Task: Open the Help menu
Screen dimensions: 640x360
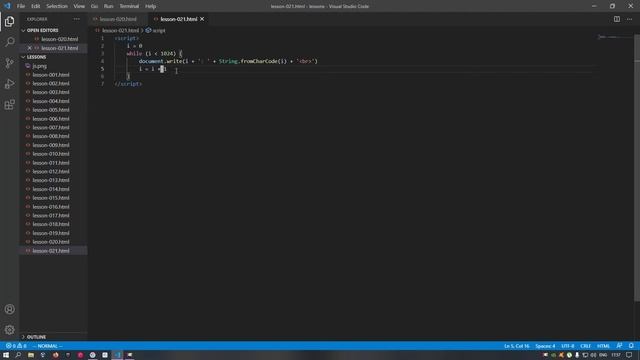Action: (150, 6)
